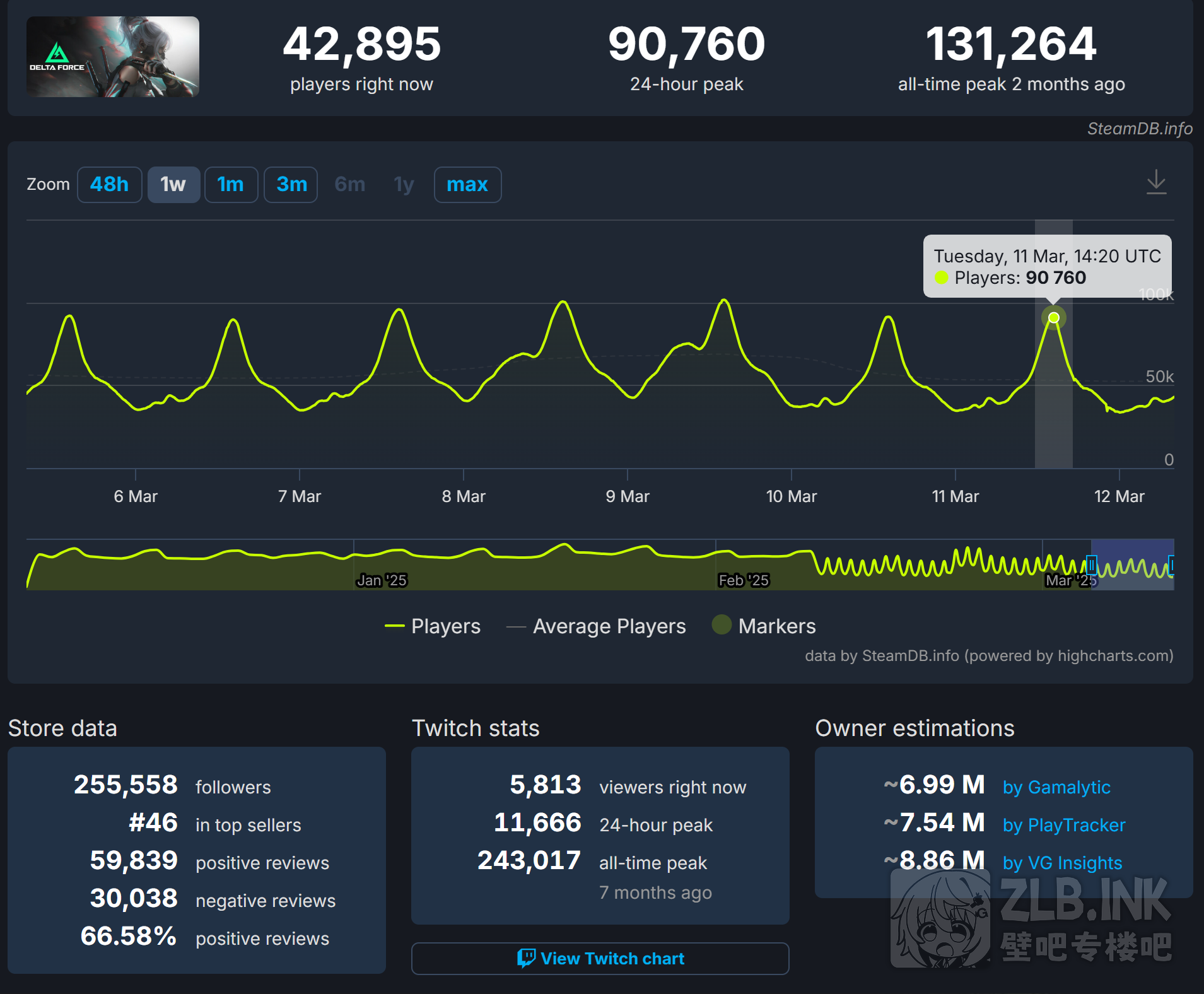Click the chart download arrow icon
1204x994 pixels.
1155,182
